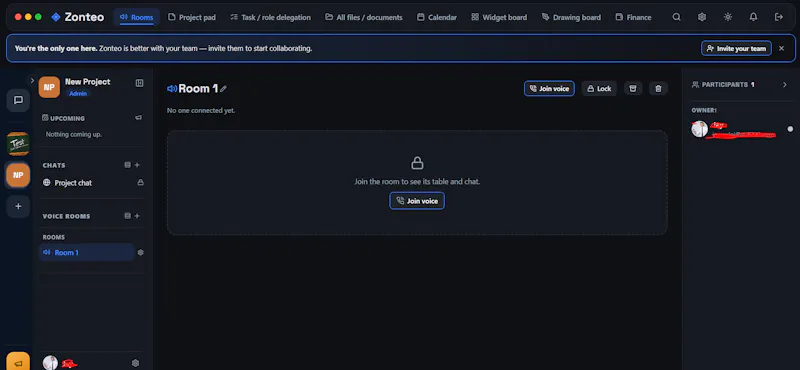Click the New Project header avatar

click(49, 87)
